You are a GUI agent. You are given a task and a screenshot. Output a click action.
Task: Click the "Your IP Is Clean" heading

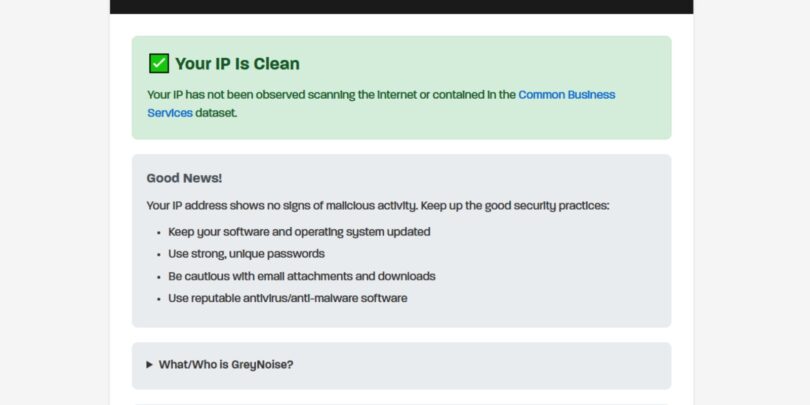coord(237,64)
